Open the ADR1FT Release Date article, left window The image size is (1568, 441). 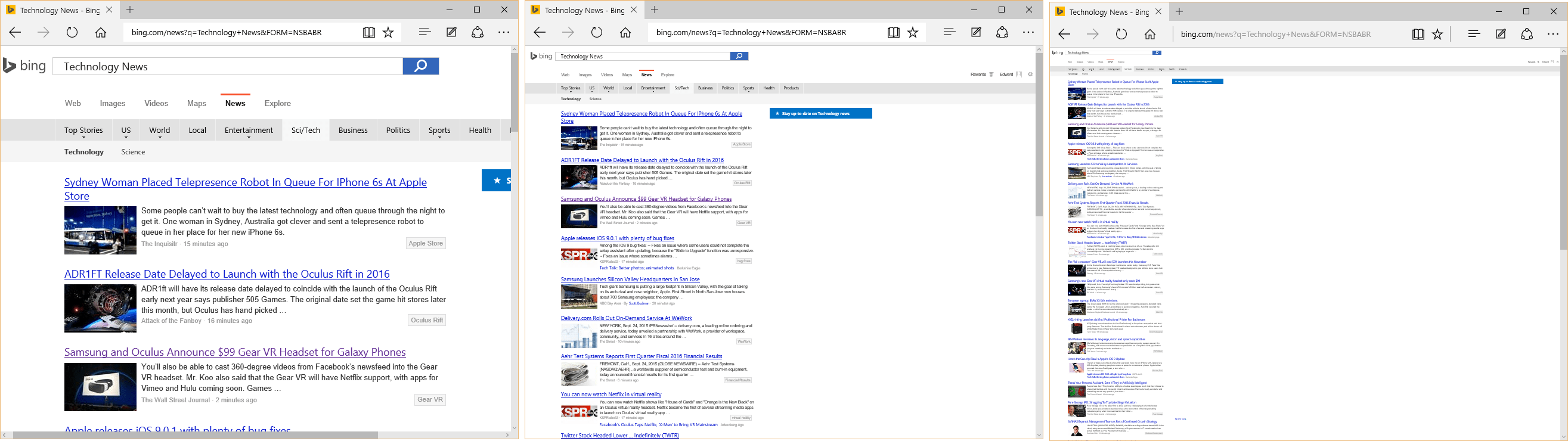tap(227, 274)
